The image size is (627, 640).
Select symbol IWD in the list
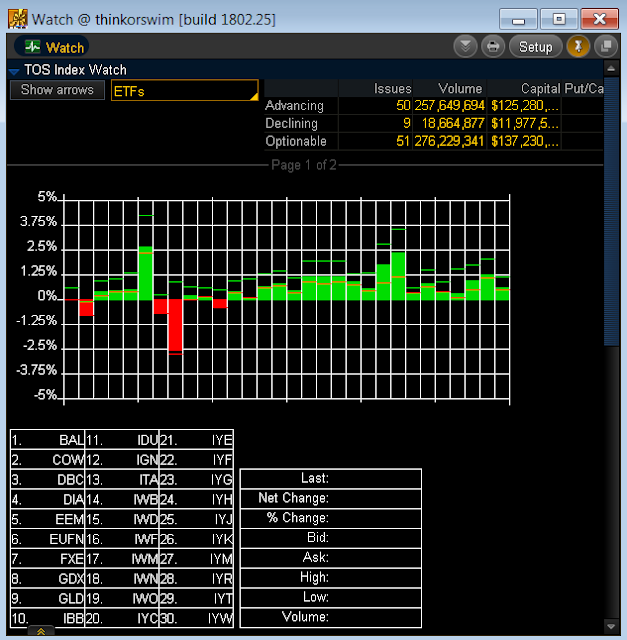pos(122,519)
